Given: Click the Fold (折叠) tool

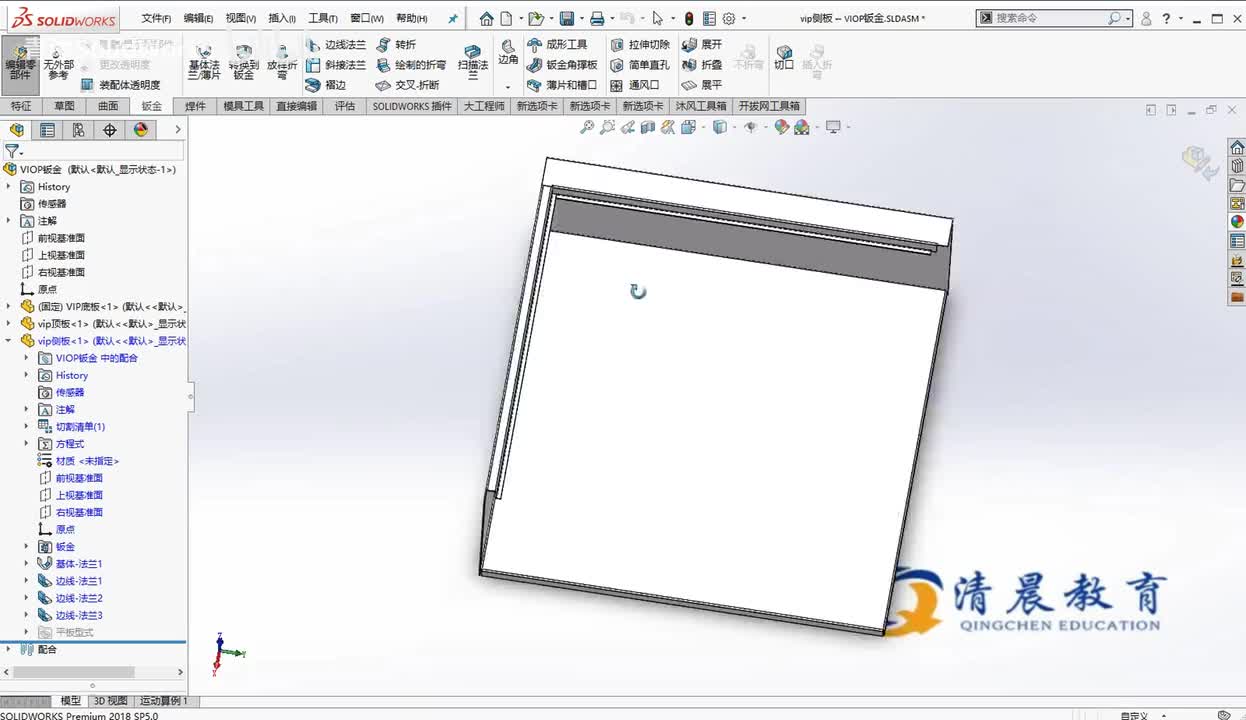Looking at the screenshot, I should coord(702,65).
